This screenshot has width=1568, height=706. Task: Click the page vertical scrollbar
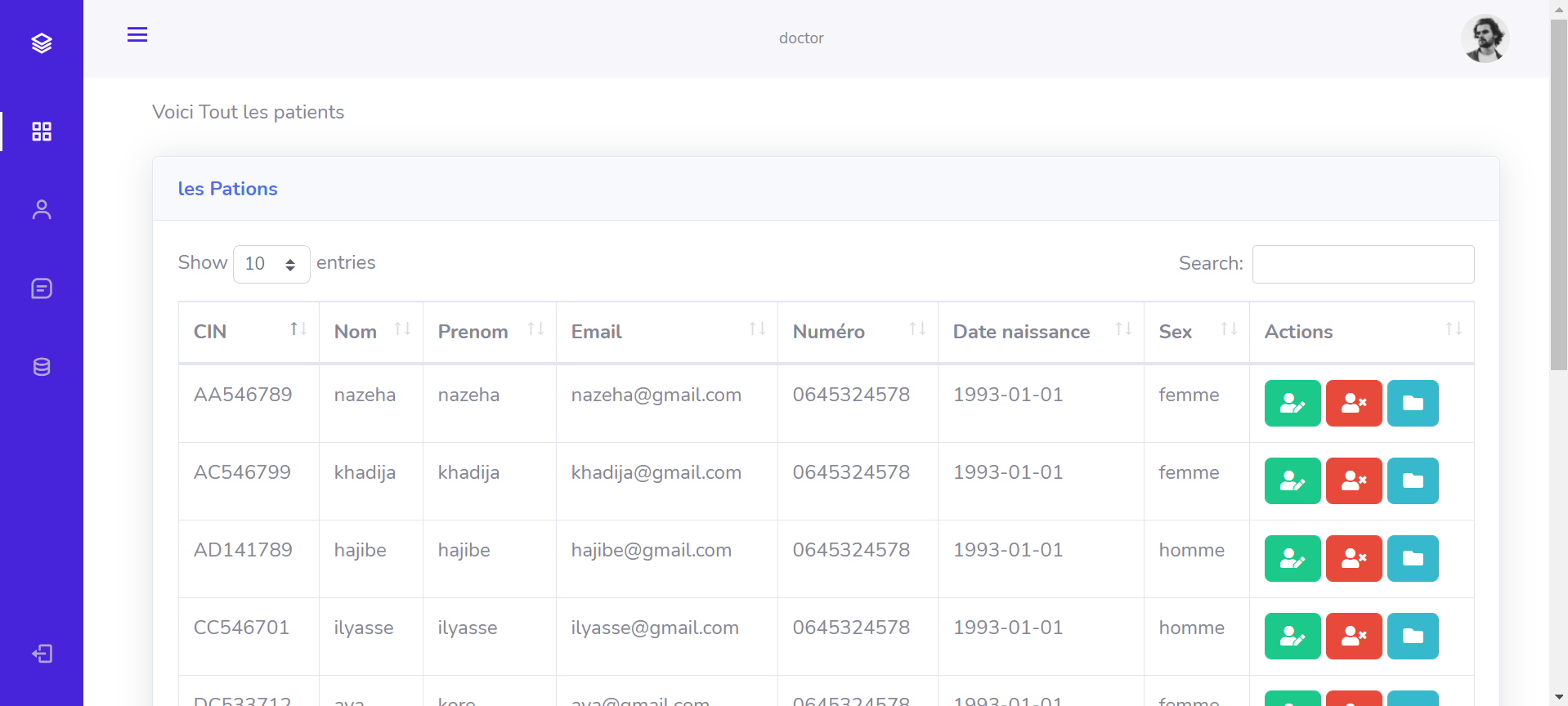click(1558, 196)
